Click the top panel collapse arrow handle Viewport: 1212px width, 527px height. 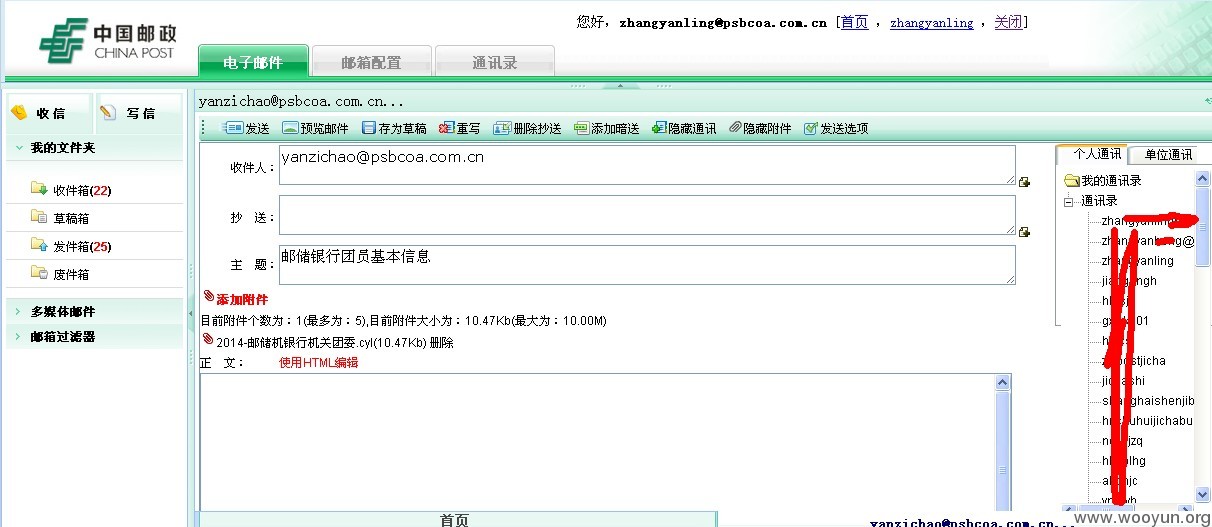(x=622, y=86)
